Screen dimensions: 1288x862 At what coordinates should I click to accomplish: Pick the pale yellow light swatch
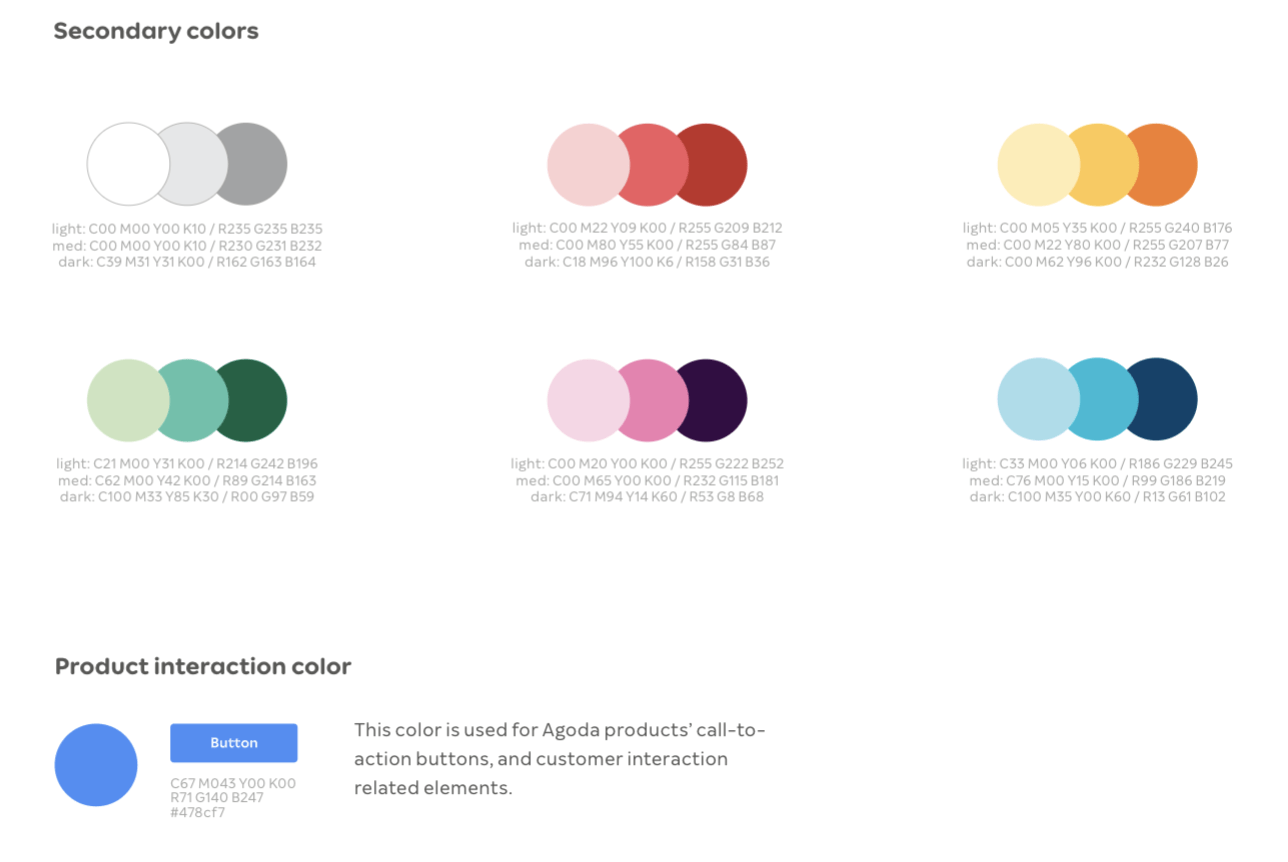point(1038,165)
